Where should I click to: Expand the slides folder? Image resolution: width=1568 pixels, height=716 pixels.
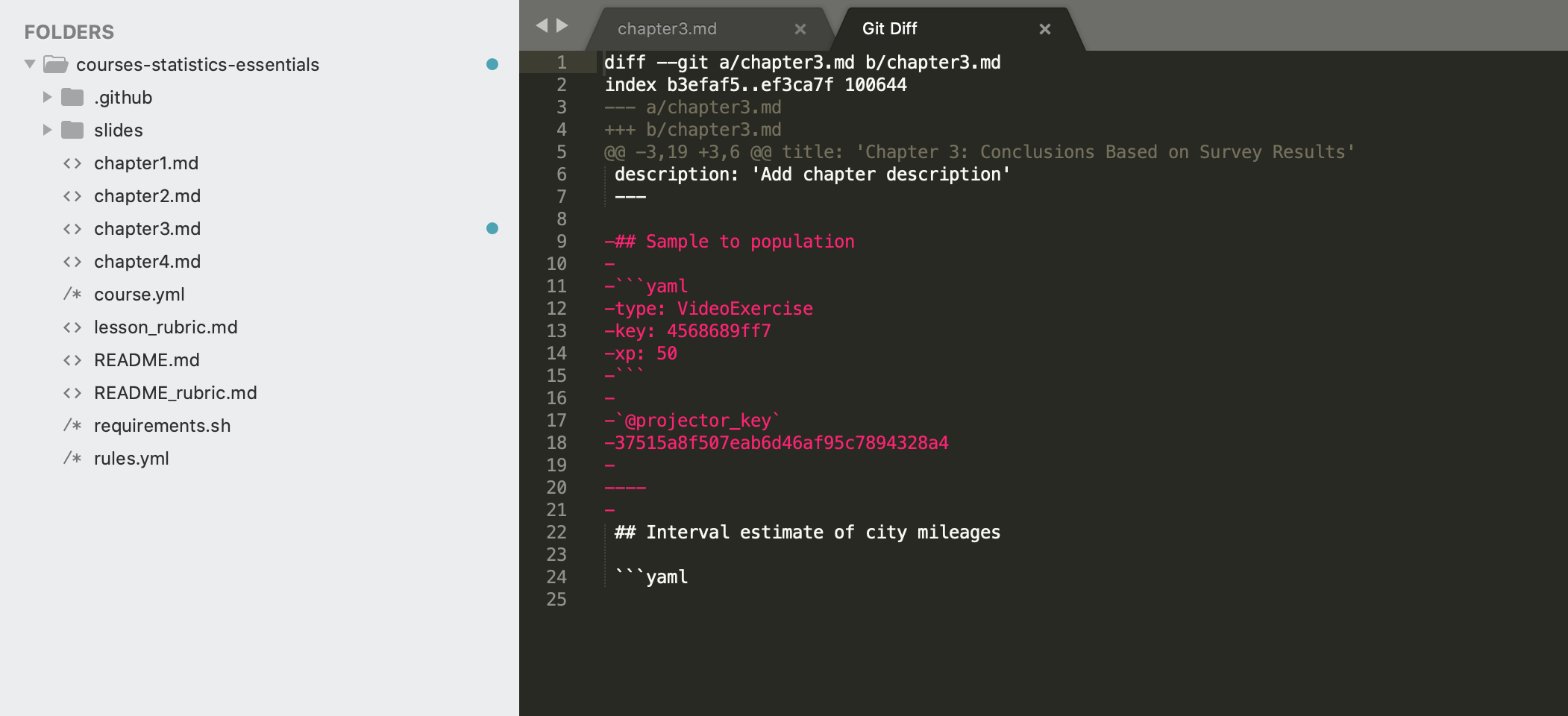(x=48, y=130)
